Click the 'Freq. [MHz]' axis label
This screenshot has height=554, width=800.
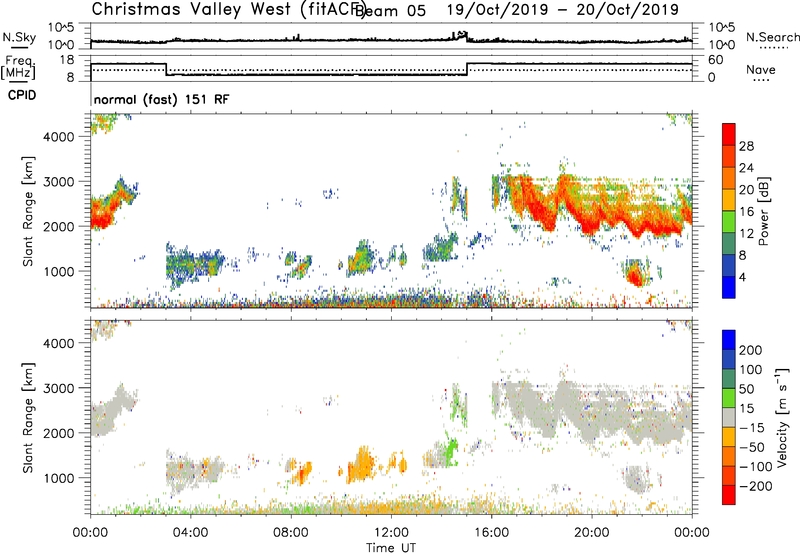point(19,67)
